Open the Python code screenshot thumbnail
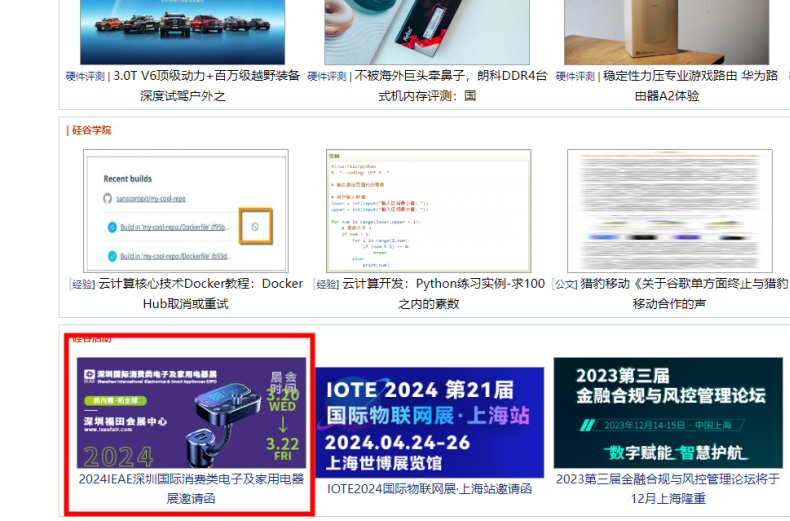 pyautogui.click(x=428, y=210)
